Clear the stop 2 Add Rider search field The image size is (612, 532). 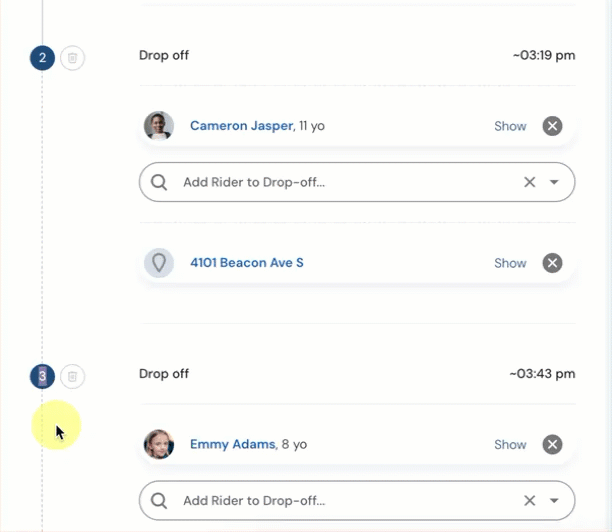point(530,182)
